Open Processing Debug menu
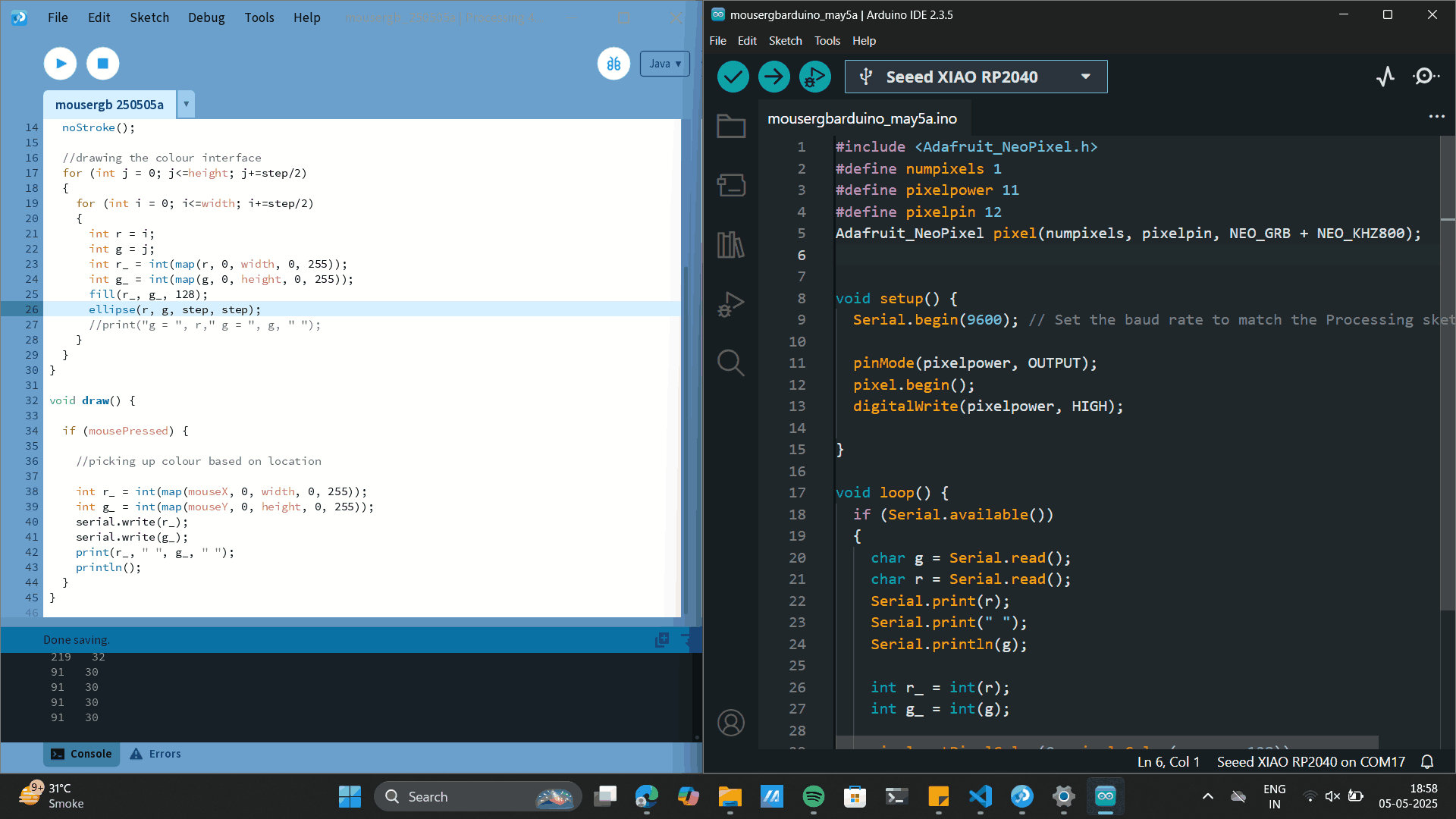The width and height of the screenshot is (1456, 819). (206, 17)
